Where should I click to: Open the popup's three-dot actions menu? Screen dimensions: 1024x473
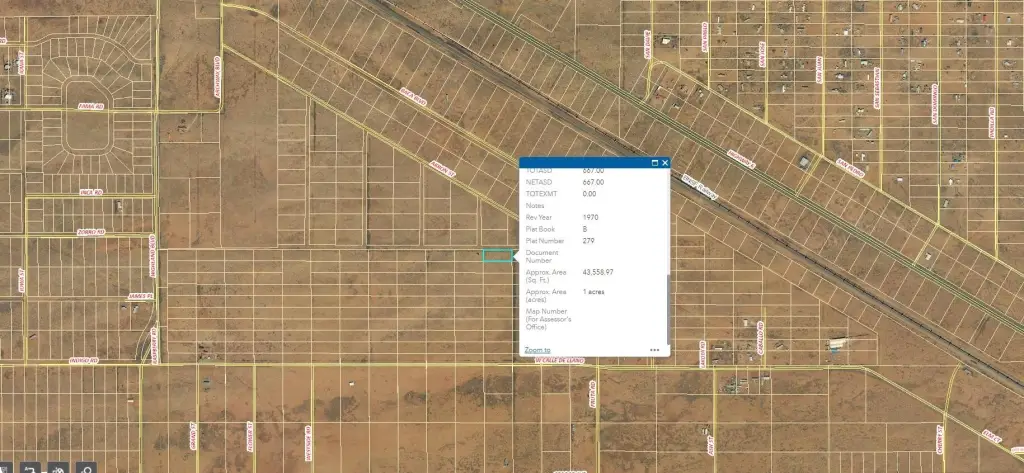coord(654,350)
